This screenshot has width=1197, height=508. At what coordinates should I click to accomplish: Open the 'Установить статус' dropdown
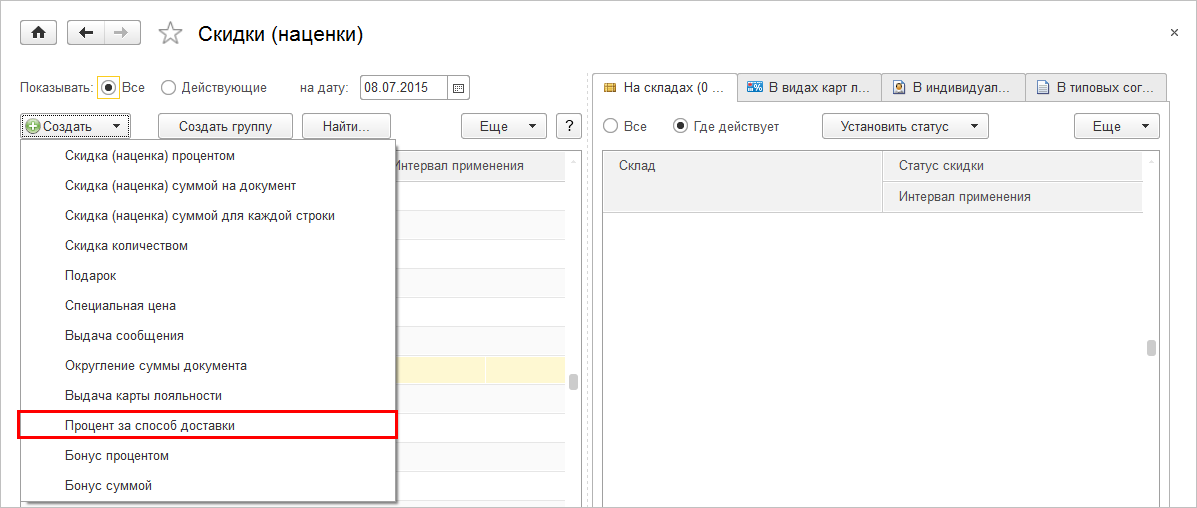click(x=905, y=127)
